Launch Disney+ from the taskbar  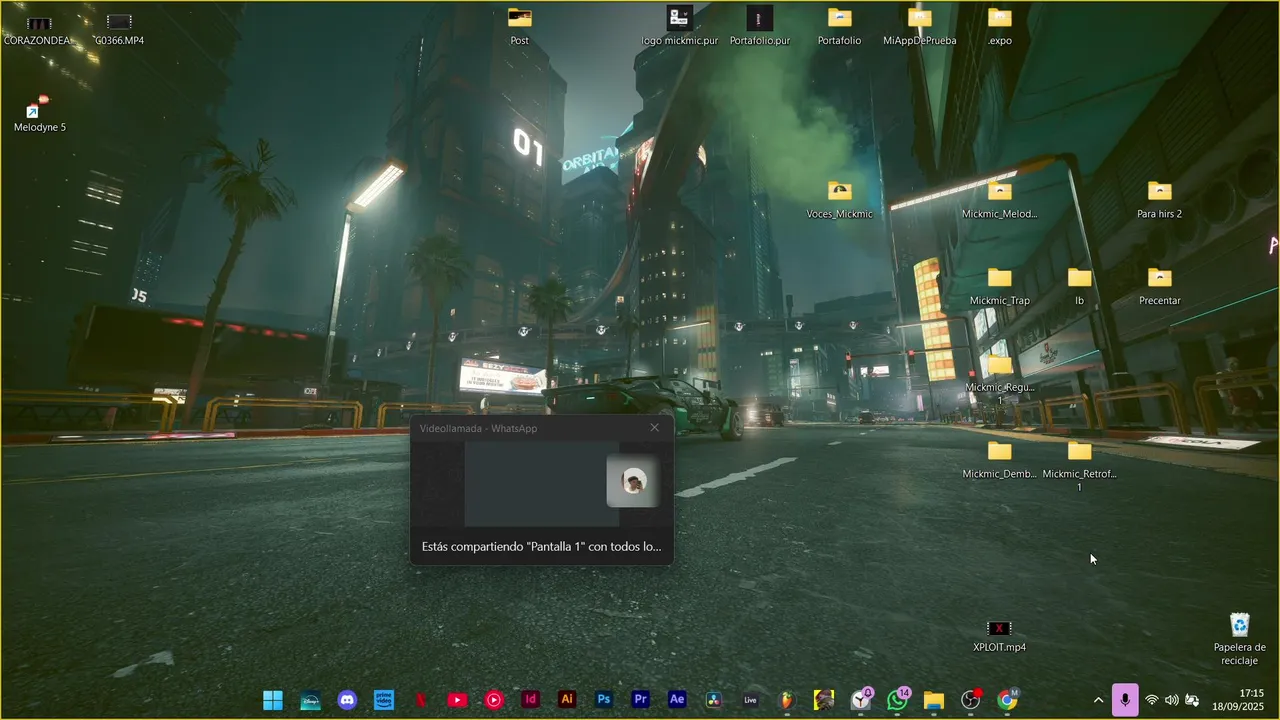[x=310, y=700]
